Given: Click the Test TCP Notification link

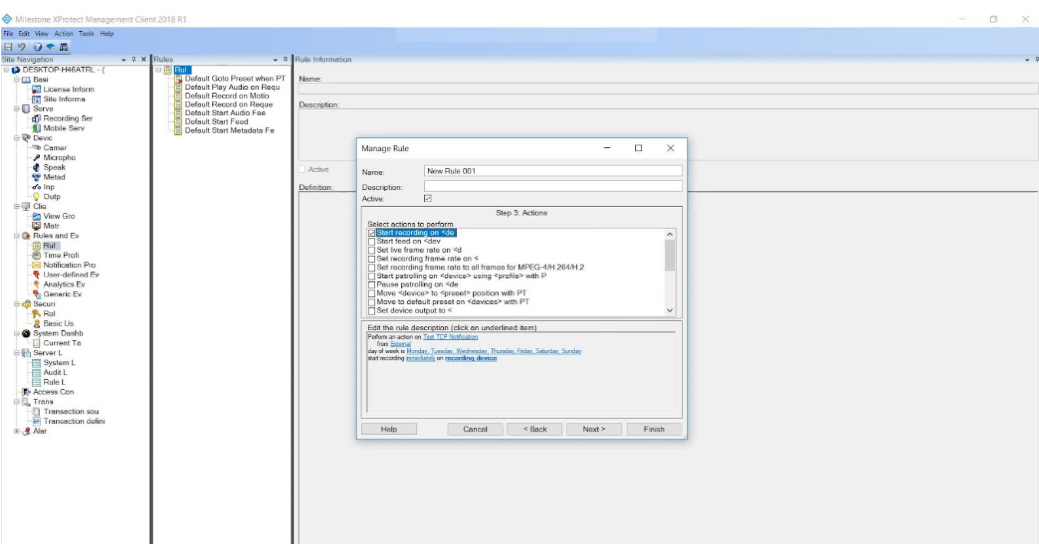Looking at the screenshot, I should [450, 337].
